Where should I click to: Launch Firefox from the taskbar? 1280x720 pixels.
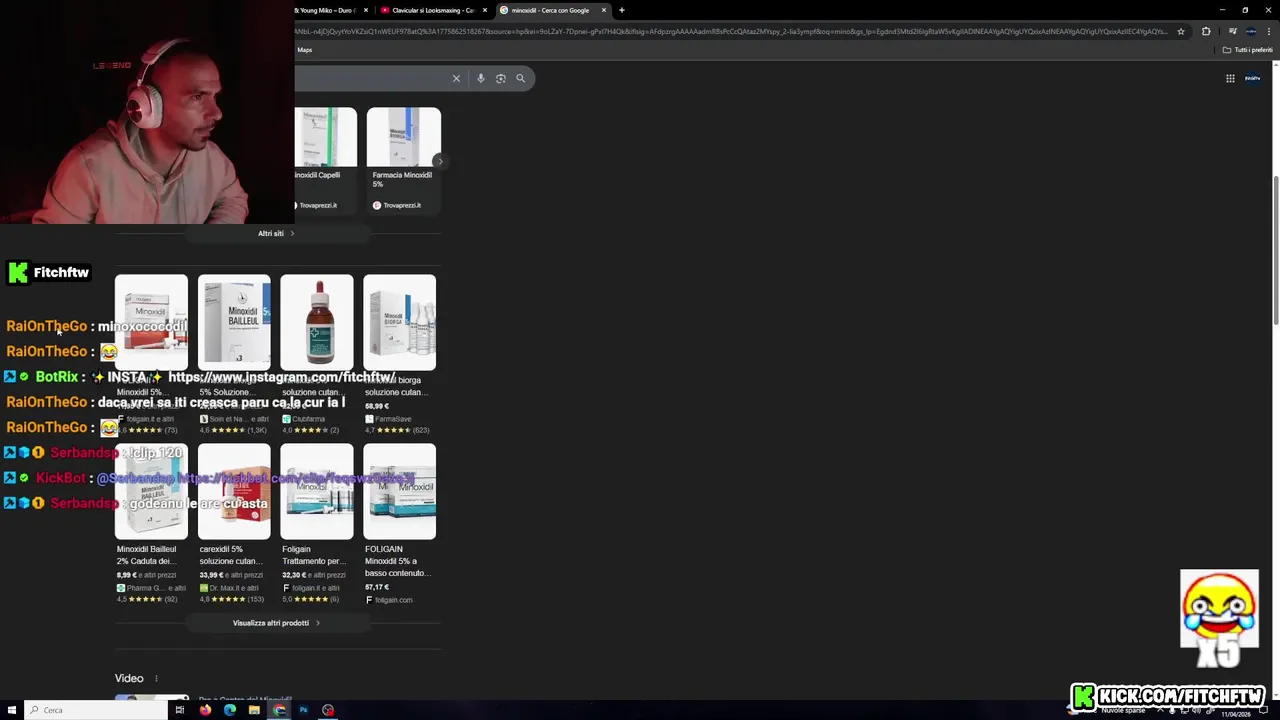click(205, 710)
